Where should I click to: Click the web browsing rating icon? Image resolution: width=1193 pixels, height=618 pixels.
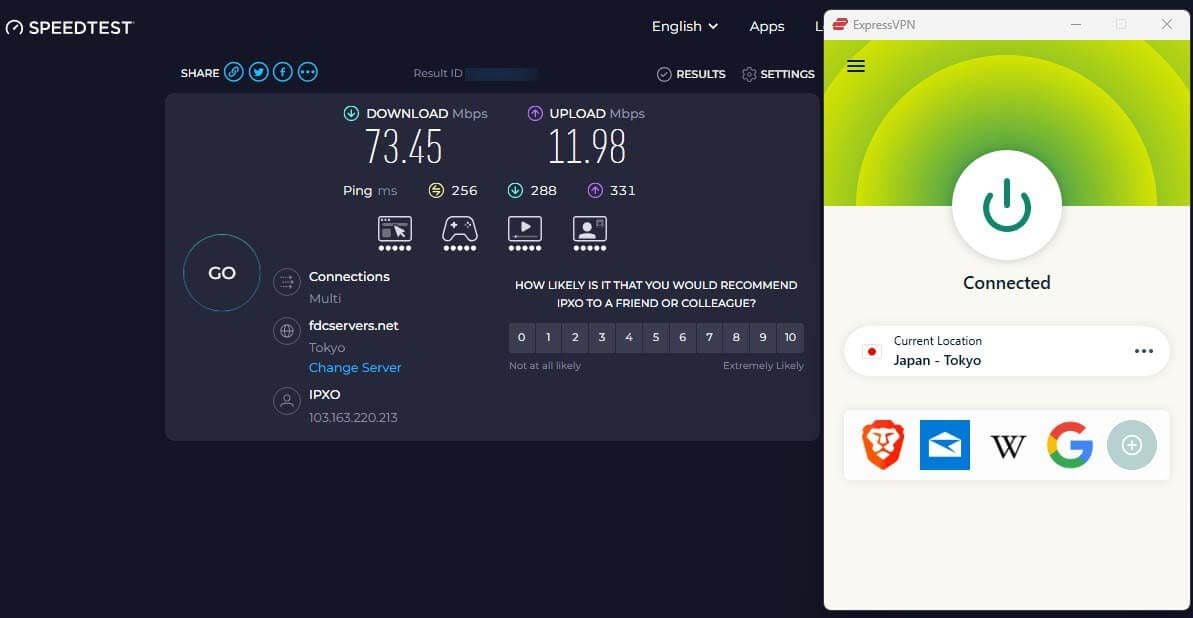(x=395, y=234)
